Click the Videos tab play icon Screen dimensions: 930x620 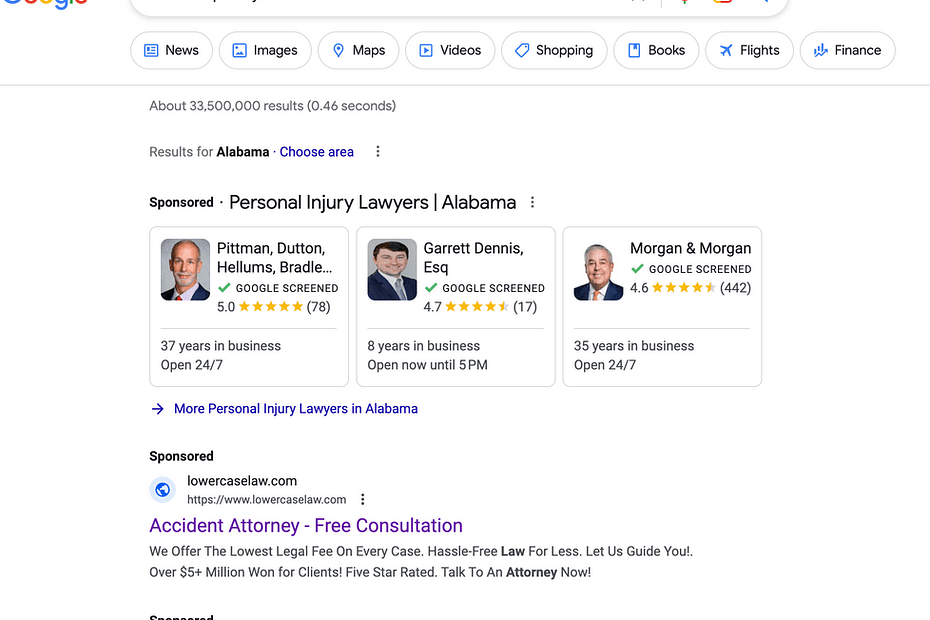426,50
